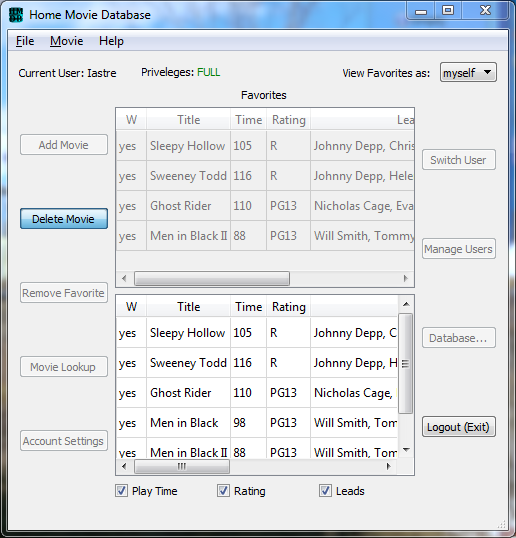Click the right scroll arrow of lower table
The image size is (516, 538).
[389, 466]
